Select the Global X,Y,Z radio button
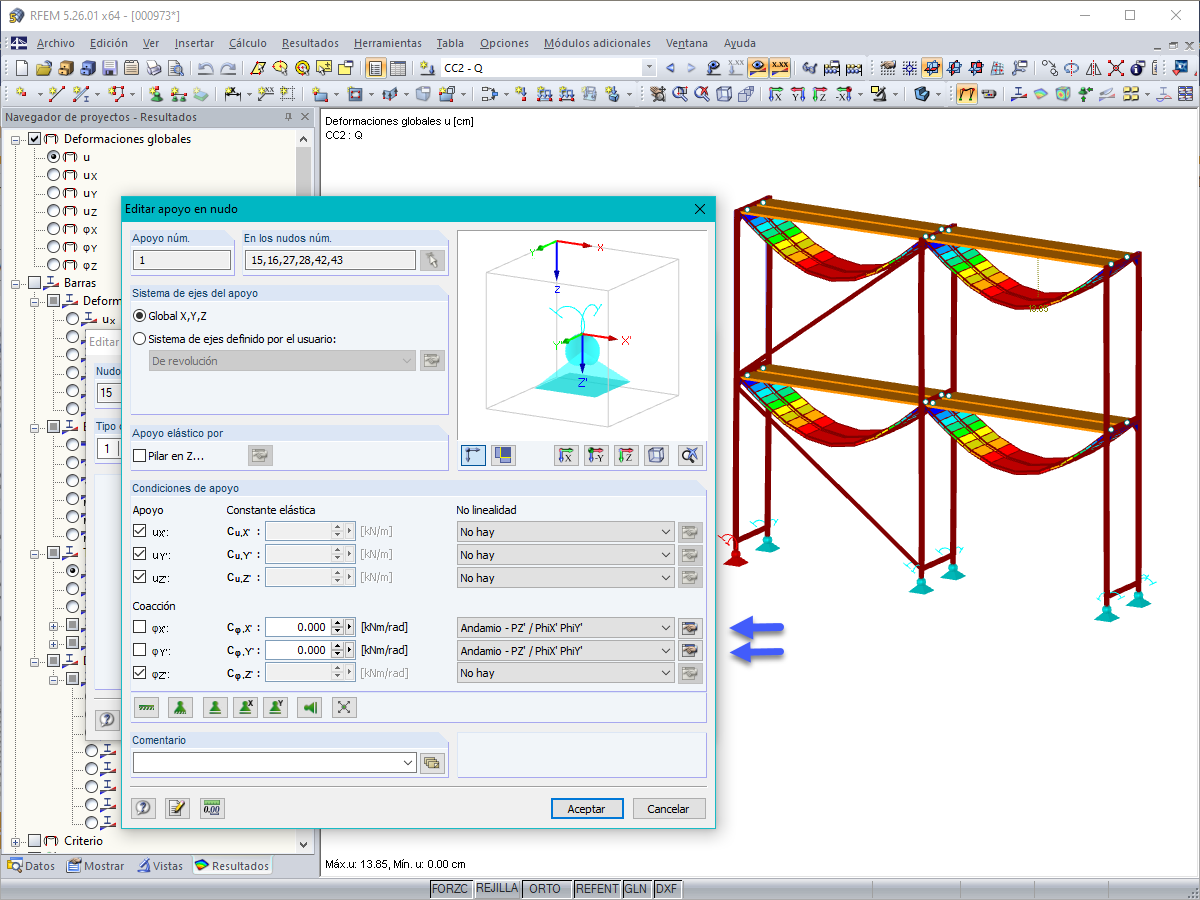 pos(140,316)
